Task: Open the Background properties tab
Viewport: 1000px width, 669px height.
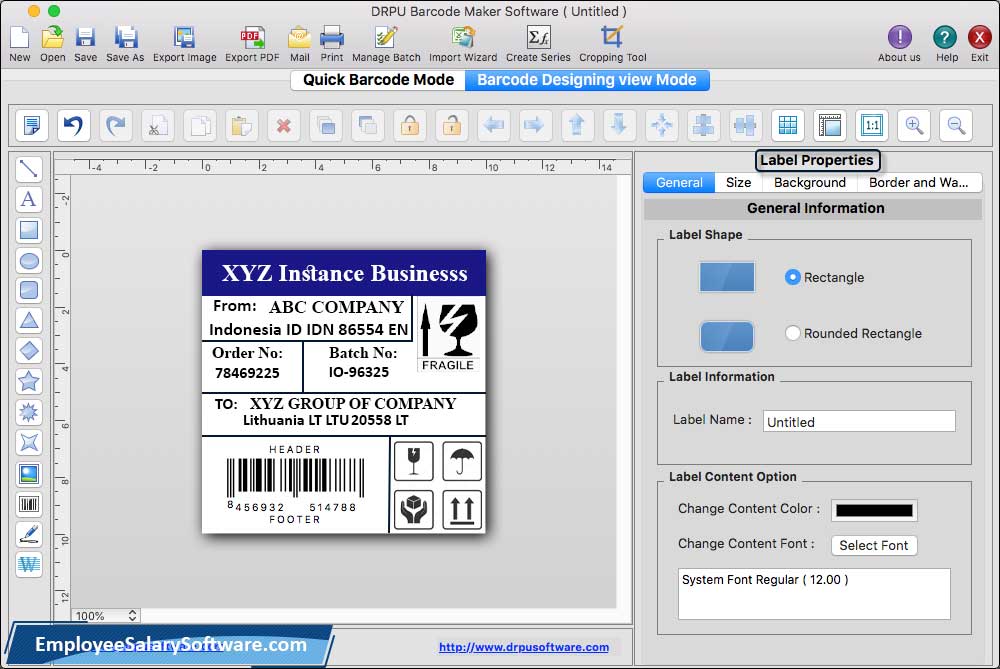Action: (x=810, y=182)
